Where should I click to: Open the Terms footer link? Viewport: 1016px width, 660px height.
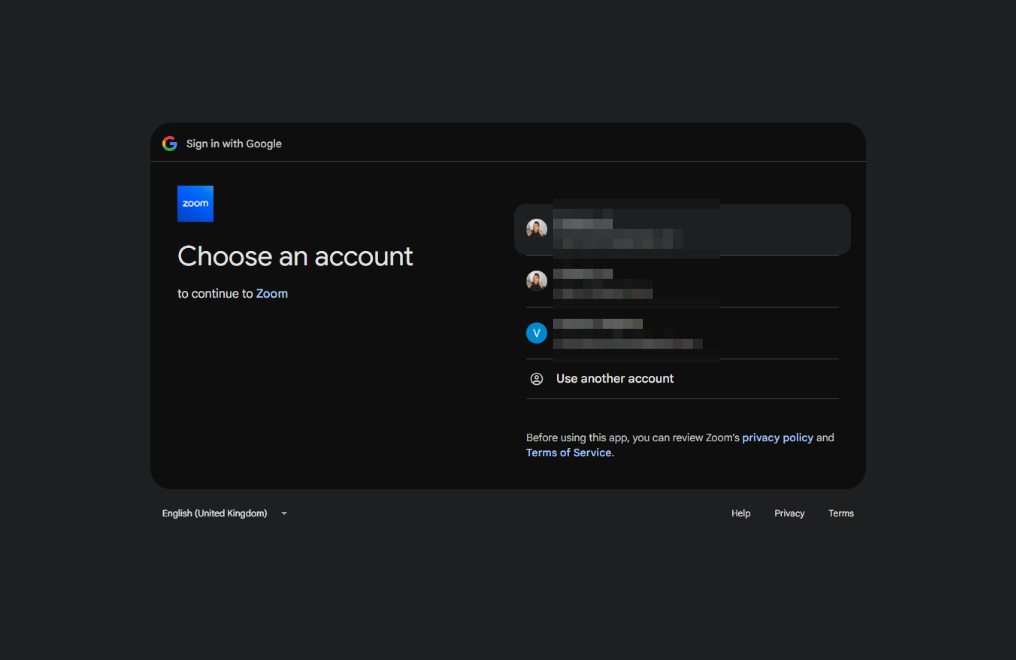840,513
